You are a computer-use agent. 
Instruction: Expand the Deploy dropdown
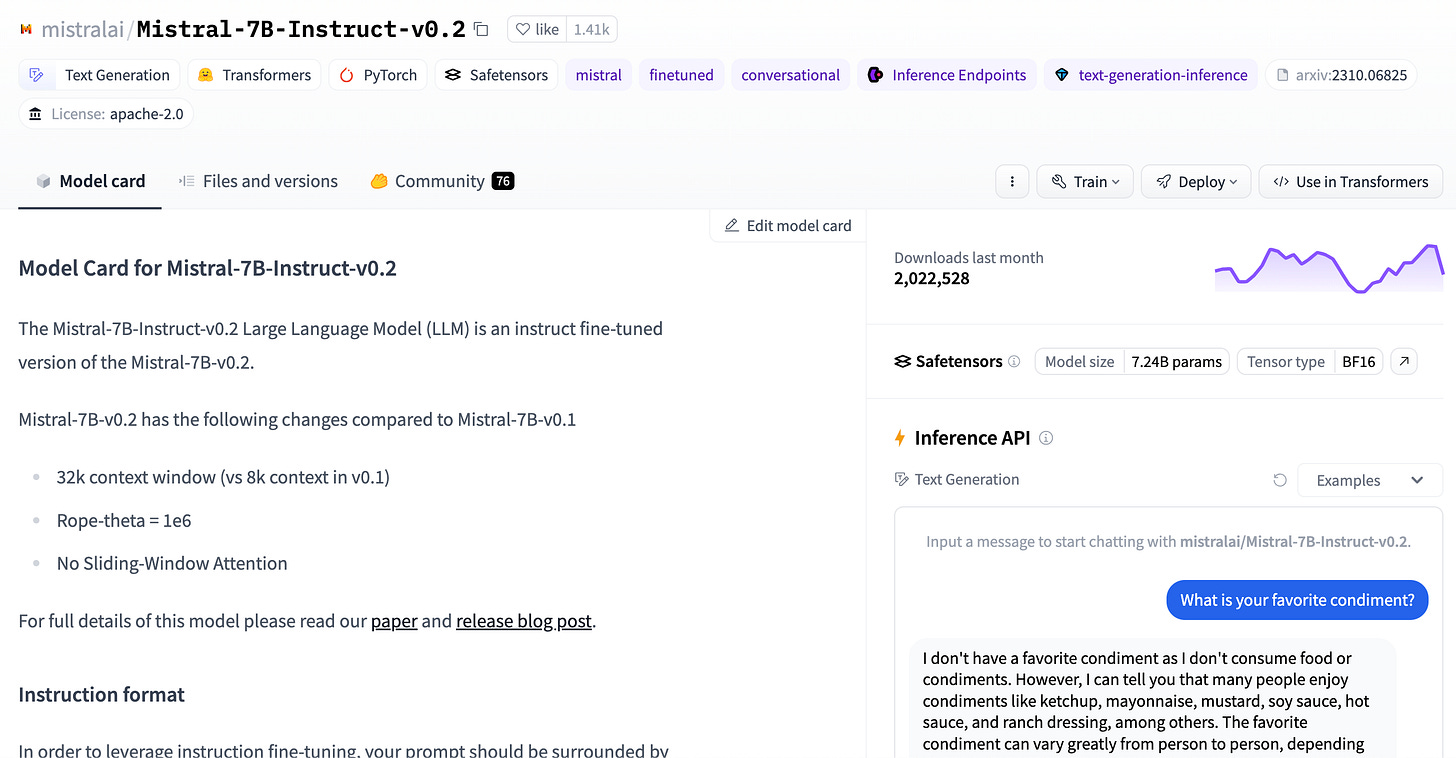tap(1196, 181)
